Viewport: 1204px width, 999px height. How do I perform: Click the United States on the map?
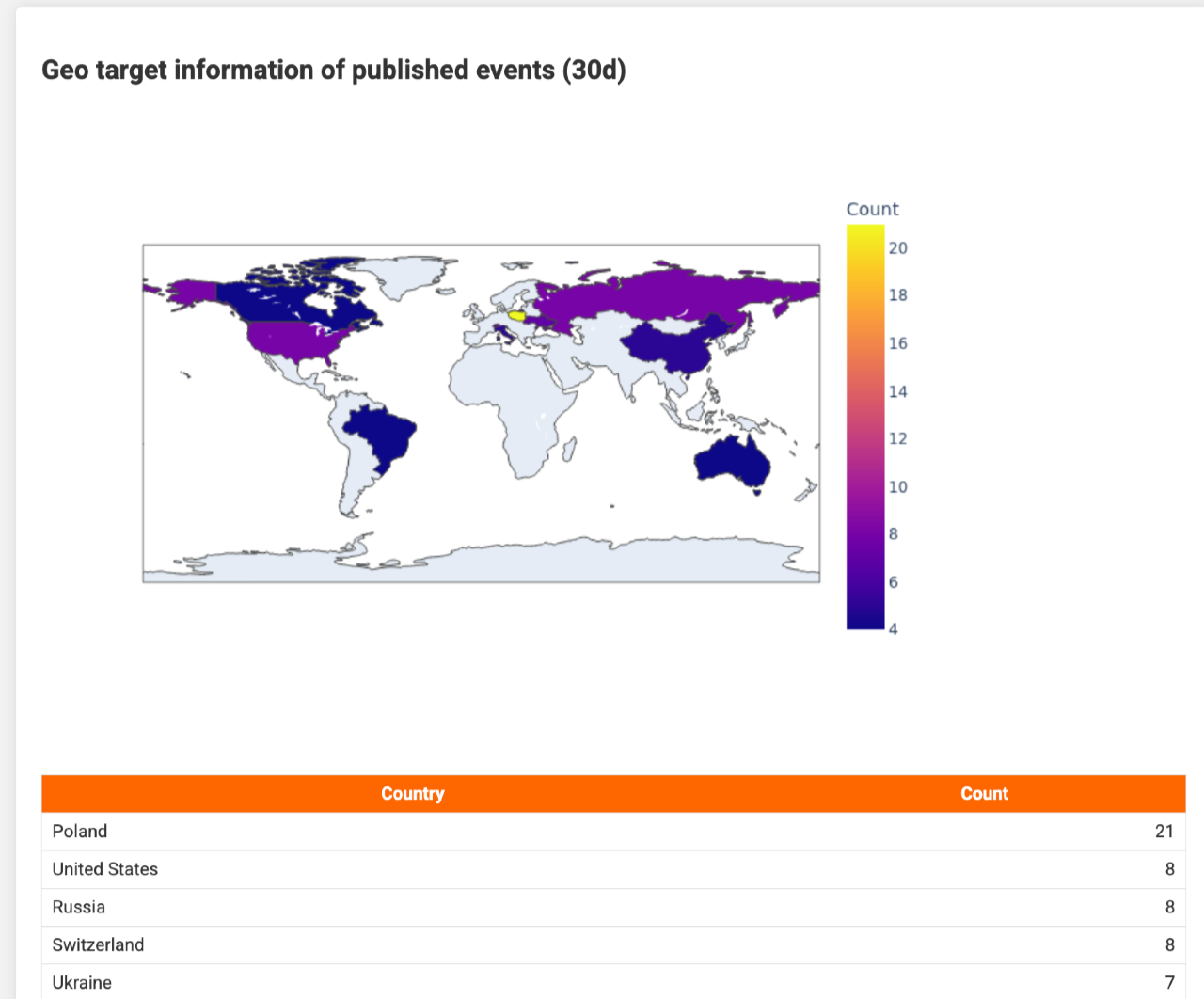(x=296, y=341)
